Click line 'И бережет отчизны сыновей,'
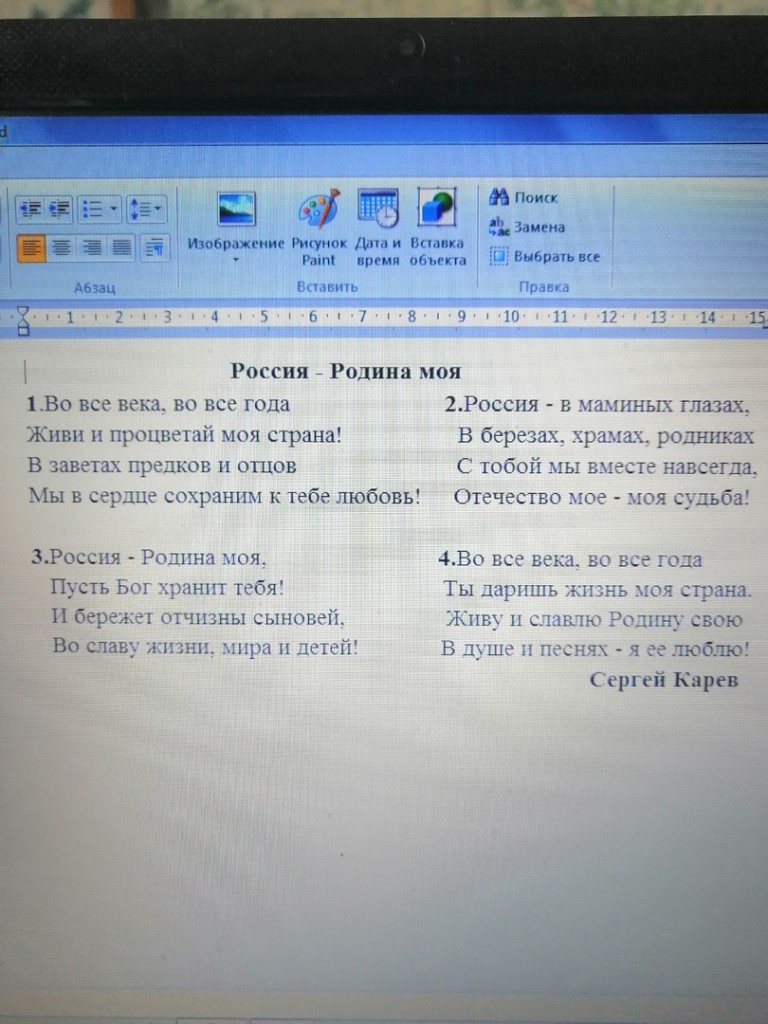 (198, 616)
